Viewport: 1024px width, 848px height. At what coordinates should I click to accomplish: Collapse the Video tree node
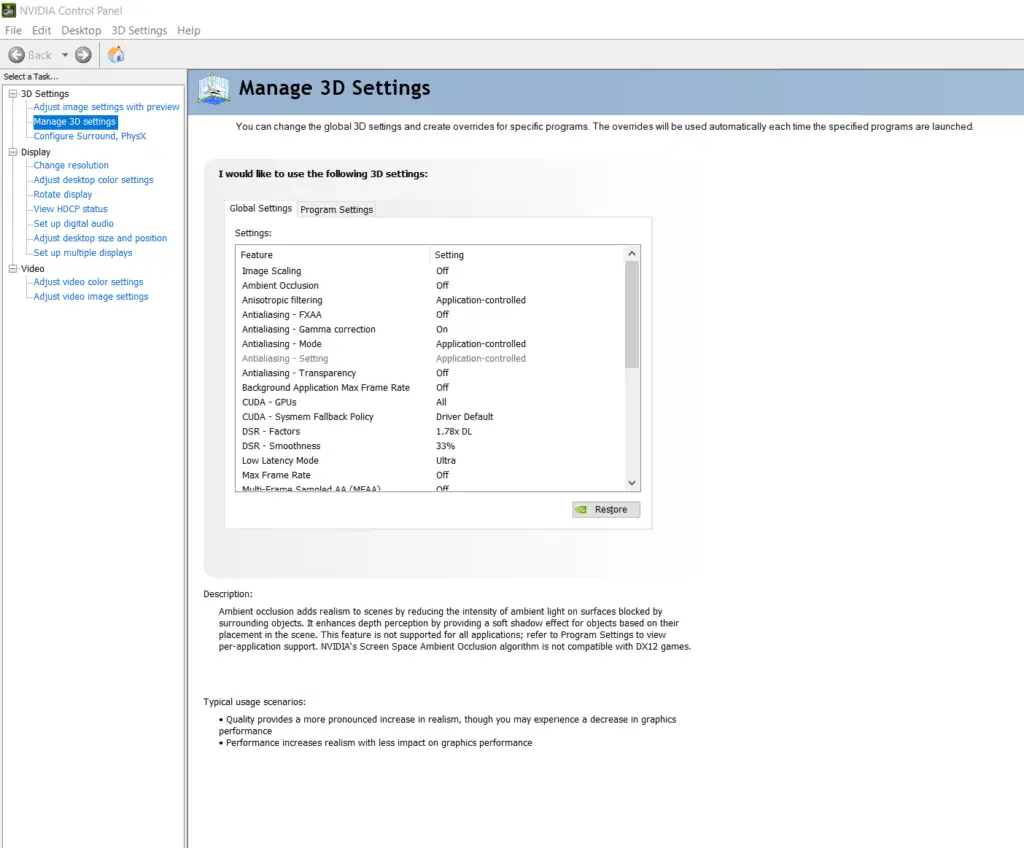click(x=12, y=268)
